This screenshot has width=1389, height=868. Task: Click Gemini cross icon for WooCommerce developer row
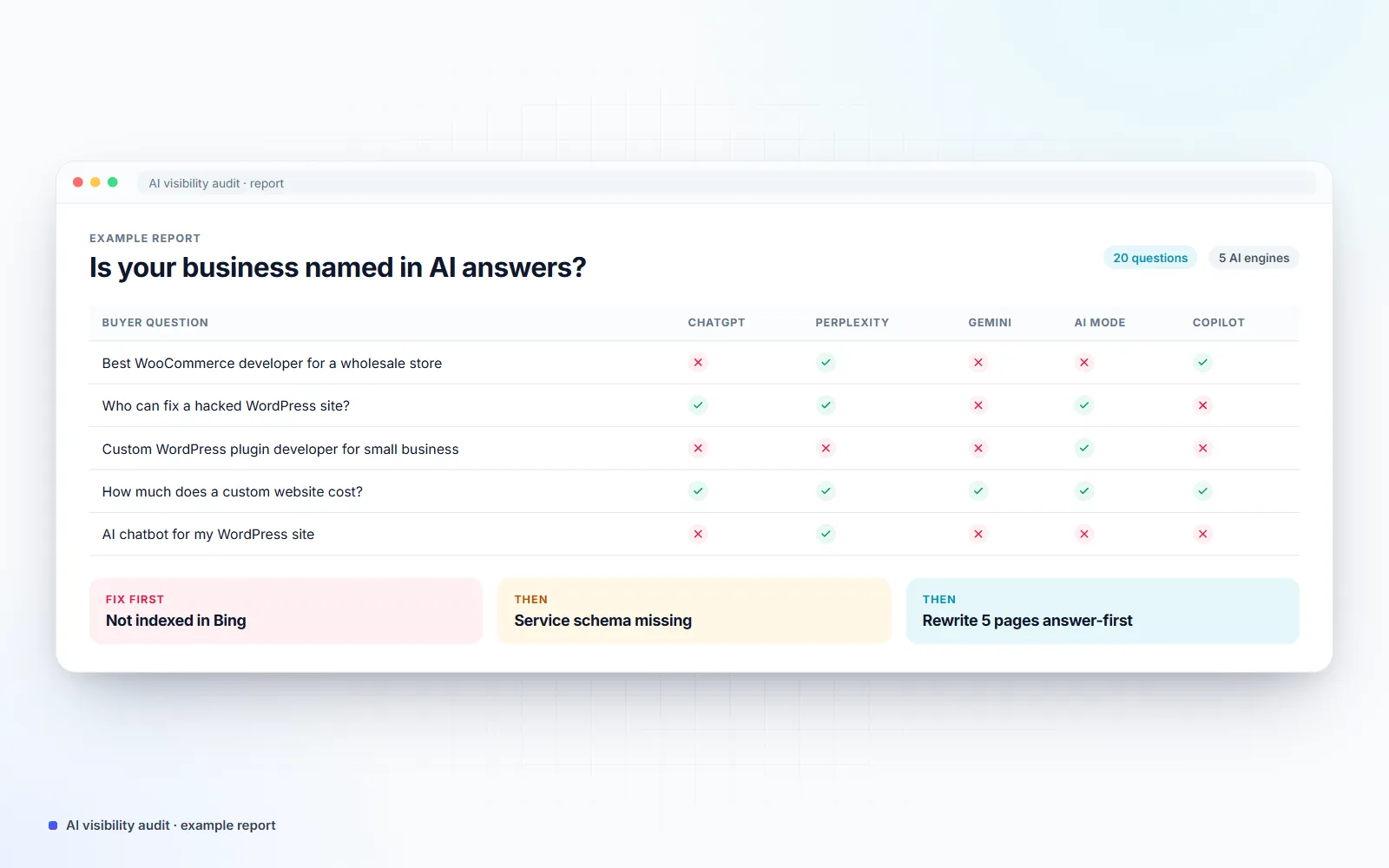(x=978, y=363)
